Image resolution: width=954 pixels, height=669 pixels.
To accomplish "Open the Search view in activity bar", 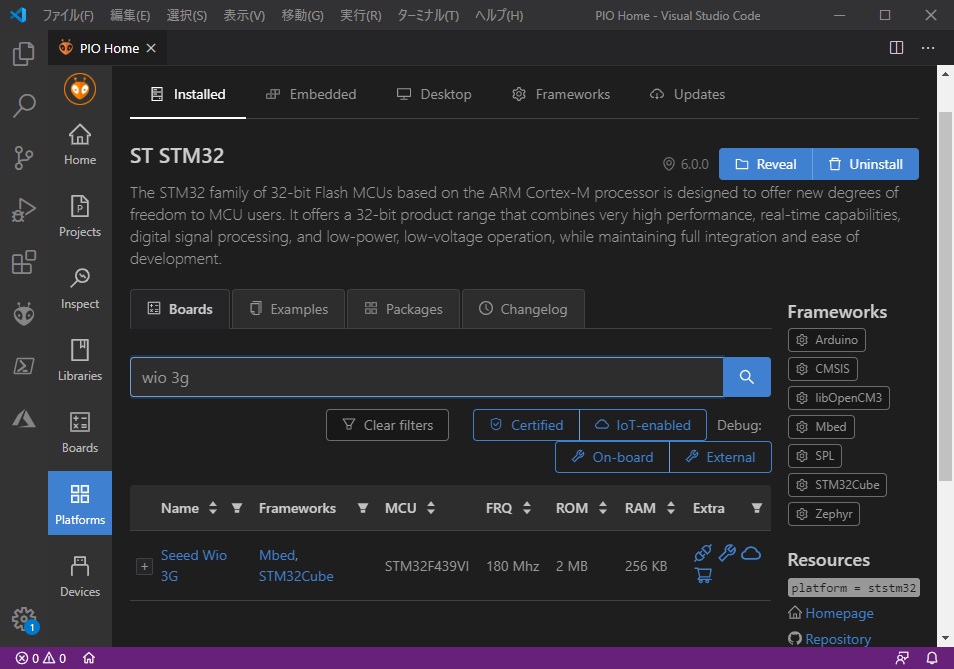I will [24, 106].
